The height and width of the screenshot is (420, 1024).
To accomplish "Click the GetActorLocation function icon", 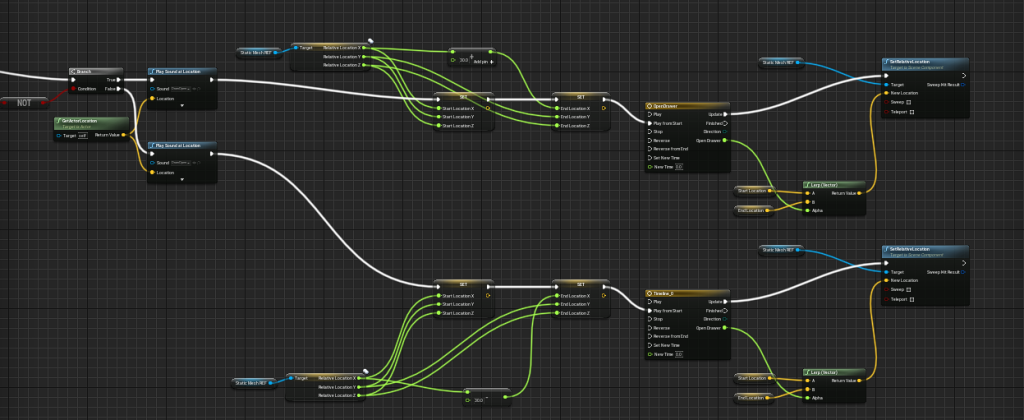I will (x=58, y=120).
